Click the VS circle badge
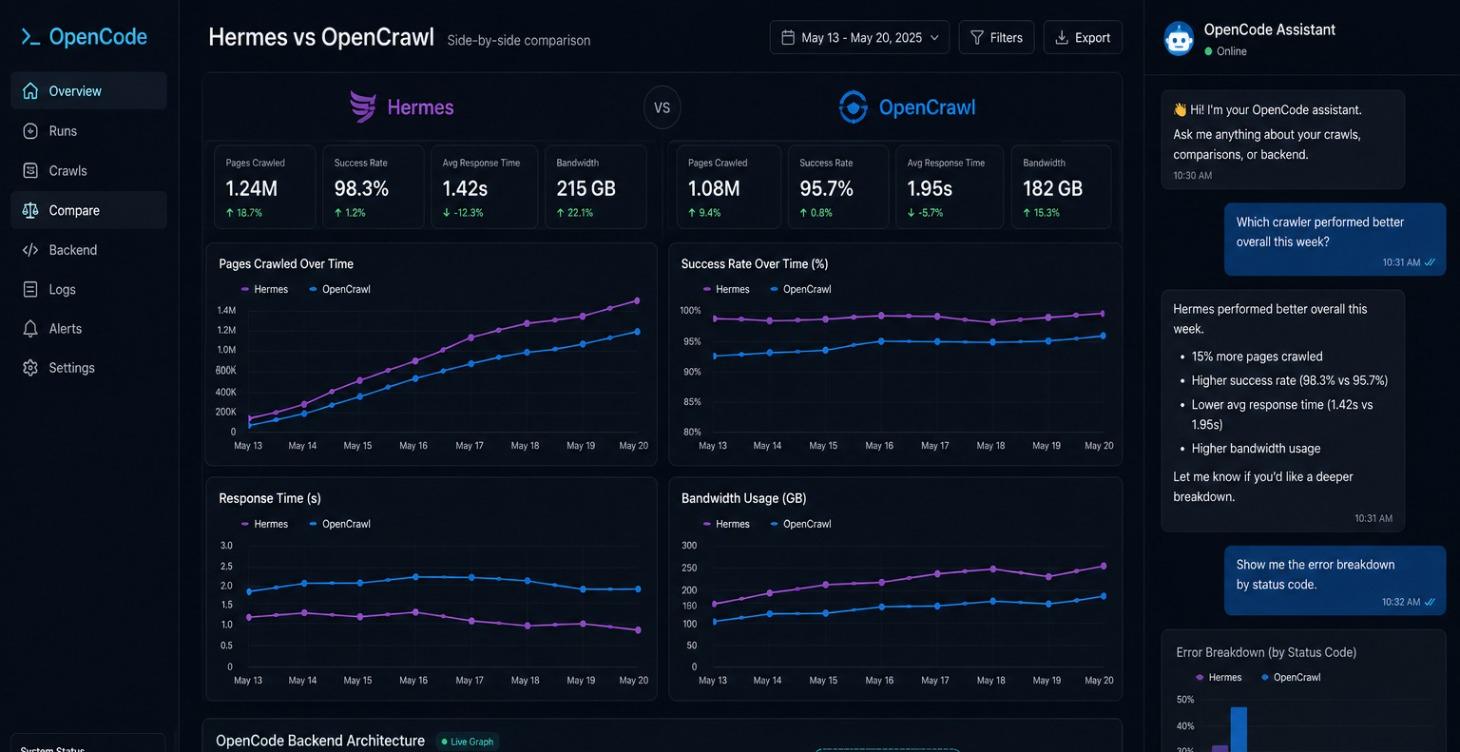Screen dimensions: 1460x752 point(662,107)
